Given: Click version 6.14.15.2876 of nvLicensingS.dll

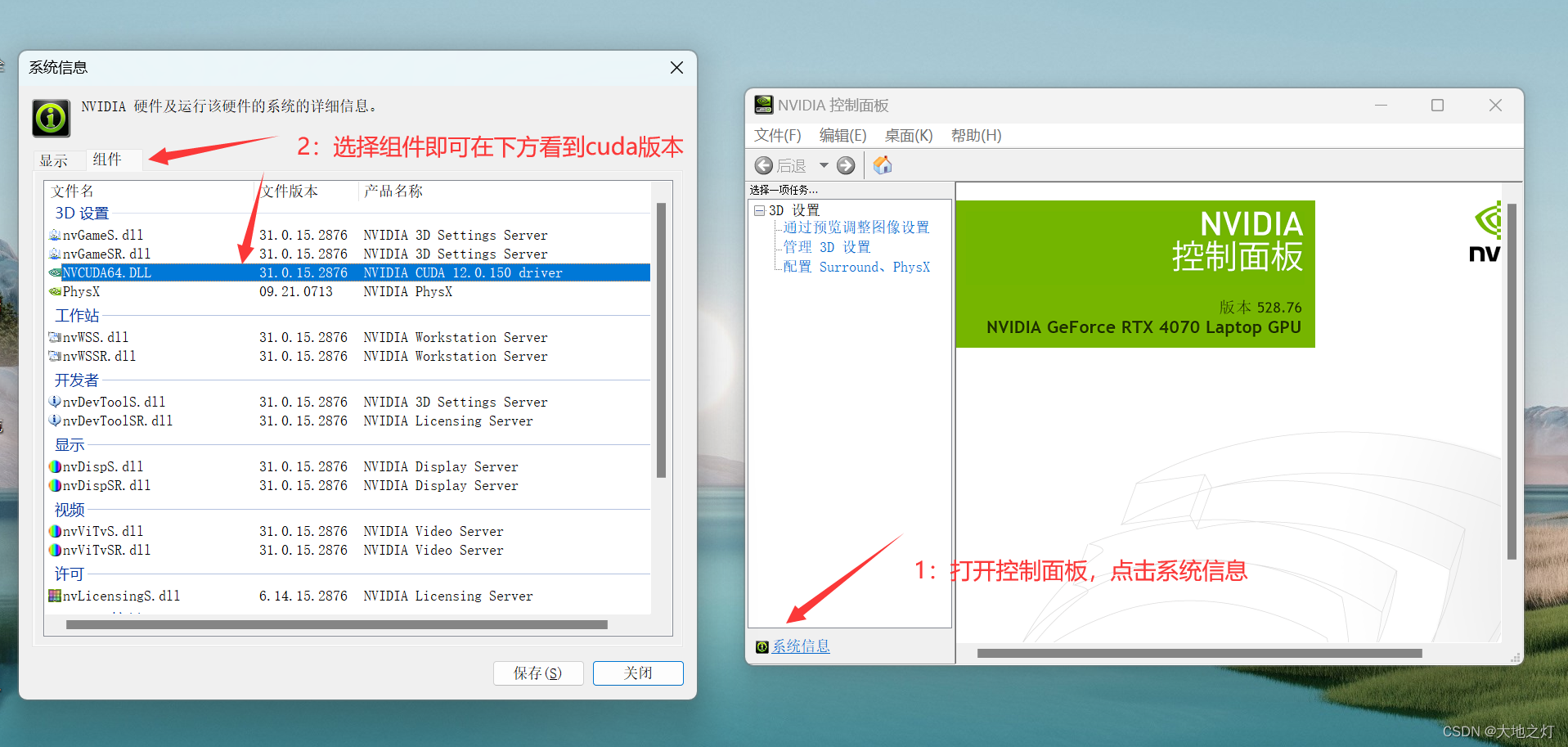Looking at the screenshot, I should pyautogui.click(x=303, y=596).
